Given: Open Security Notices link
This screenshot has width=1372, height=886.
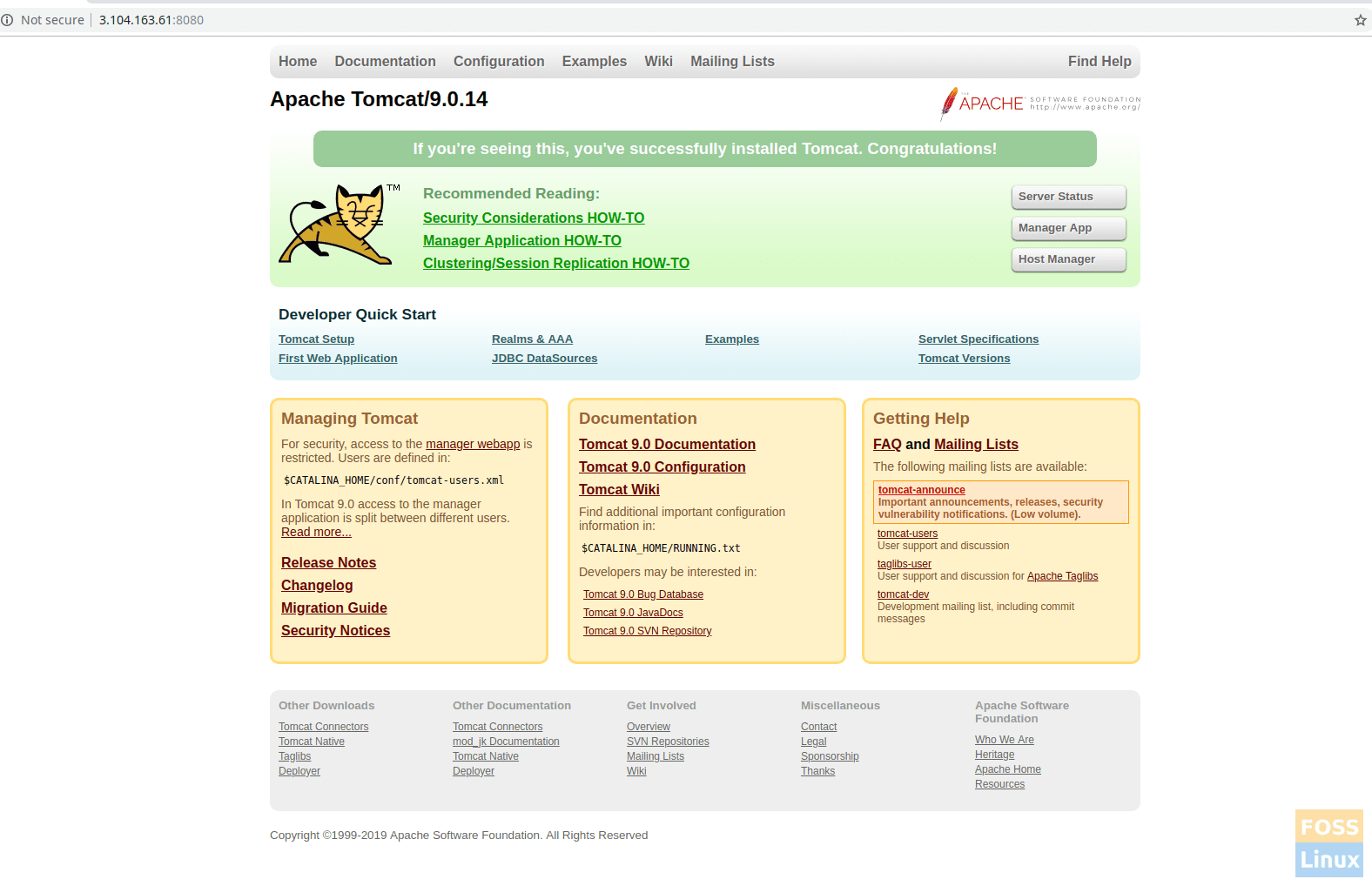Looking at the screenshot, I should (x=335, y=631).
